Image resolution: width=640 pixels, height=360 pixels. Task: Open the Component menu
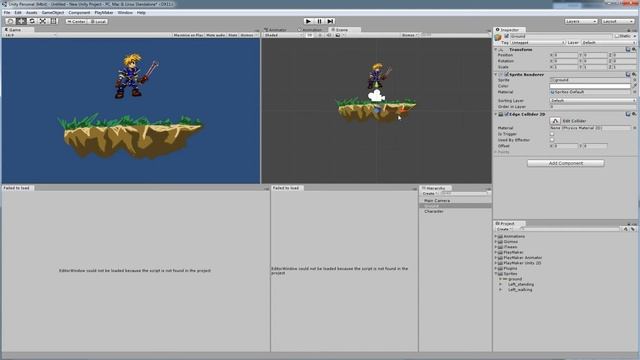[79, 13]
